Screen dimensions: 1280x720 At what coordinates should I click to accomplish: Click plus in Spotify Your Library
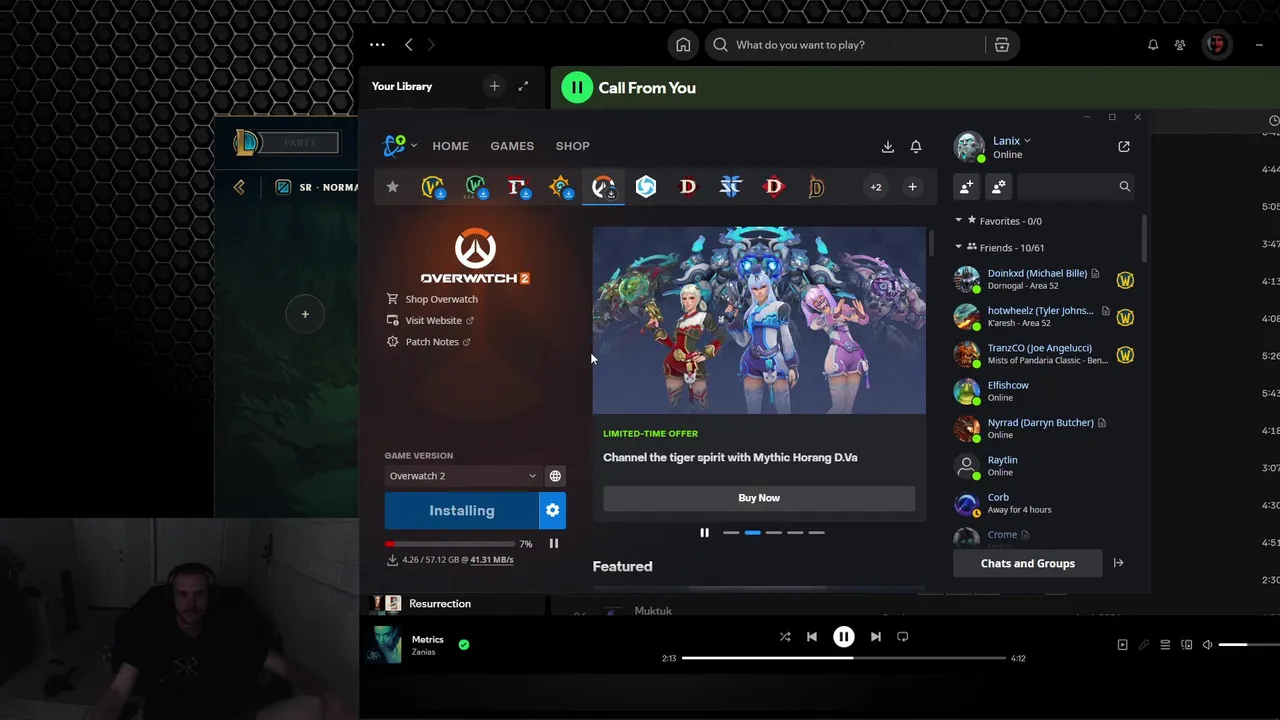click(494, 86)
